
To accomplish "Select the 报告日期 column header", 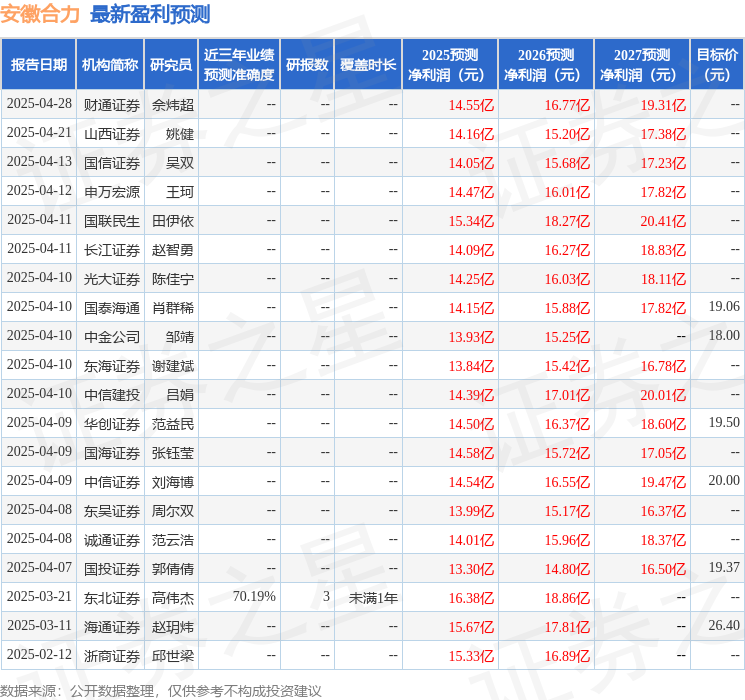I will (38, 65).
